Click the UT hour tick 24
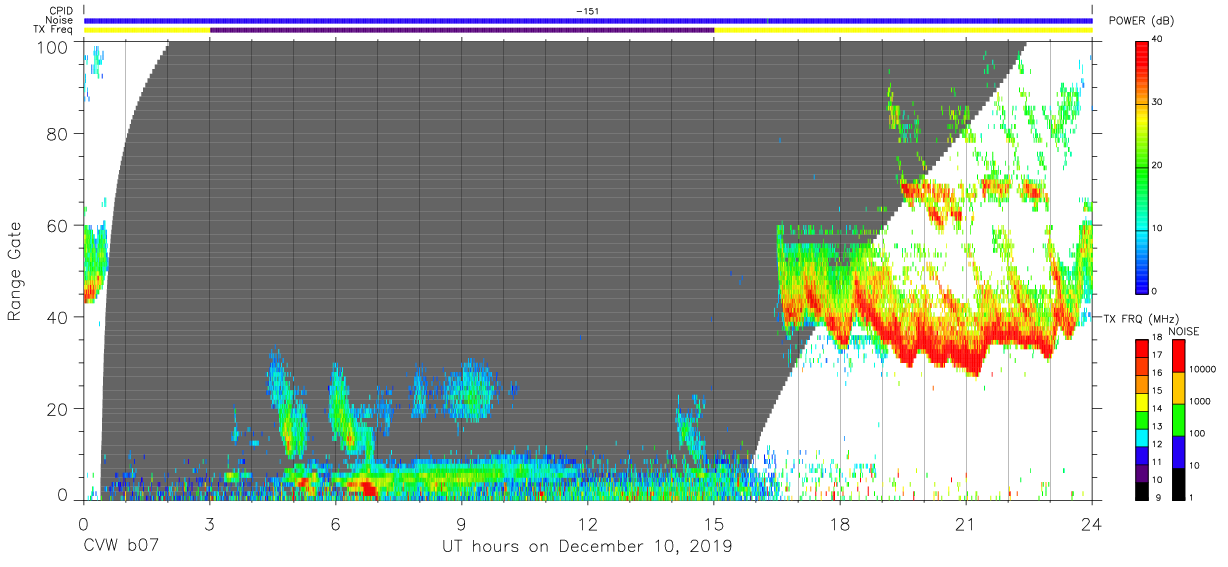This screenshot has width=1228, height=567. tap(1091, 523)
